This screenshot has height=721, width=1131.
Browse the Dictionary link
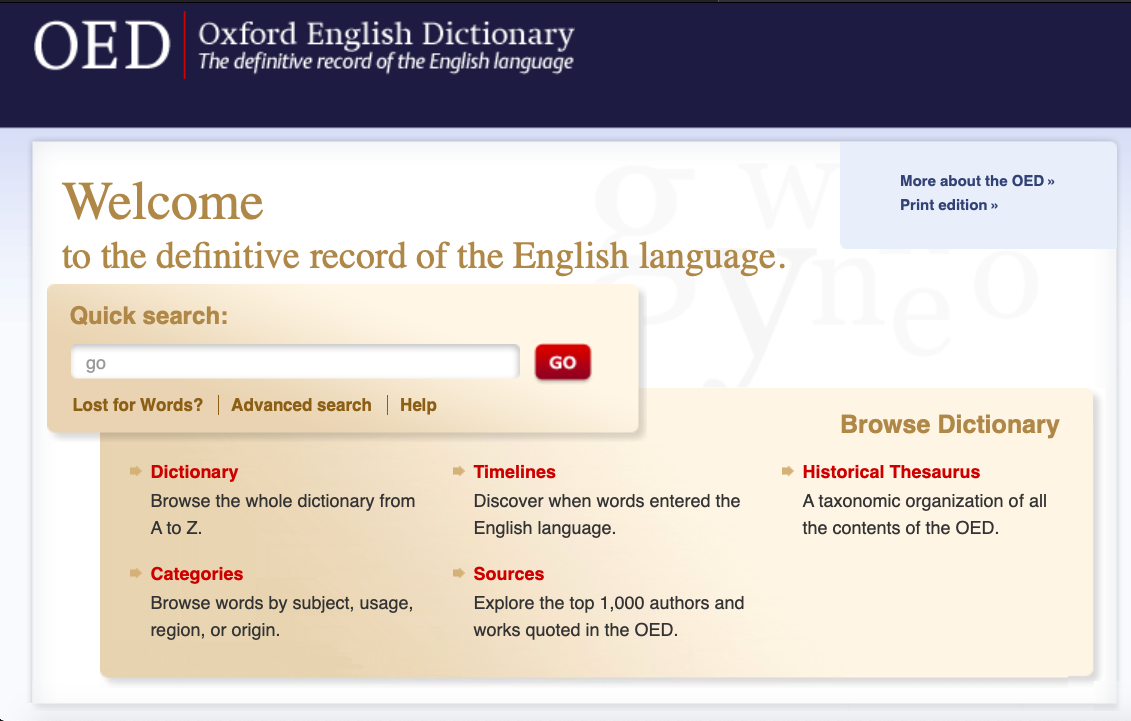point(194,472)
